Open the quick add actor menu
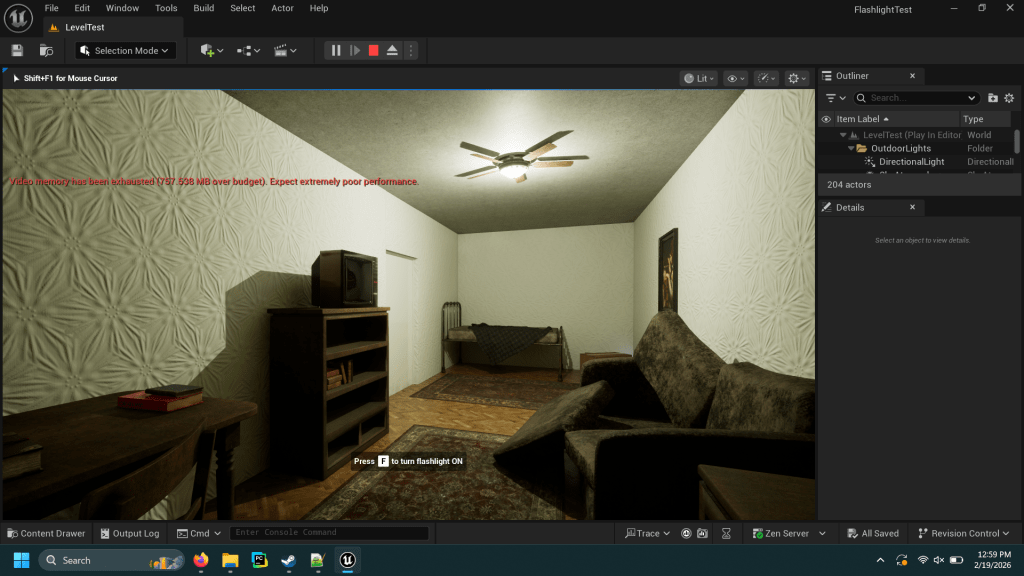Viewport: 1024px width, 576px height. point(211,50)
